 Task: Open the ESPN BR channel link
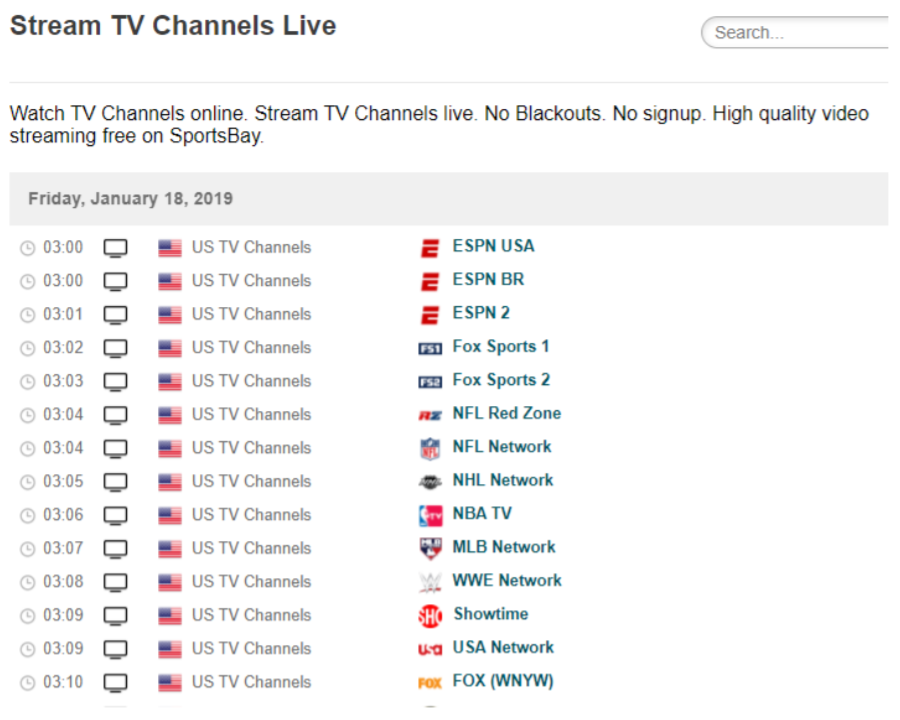coord(488,280)
